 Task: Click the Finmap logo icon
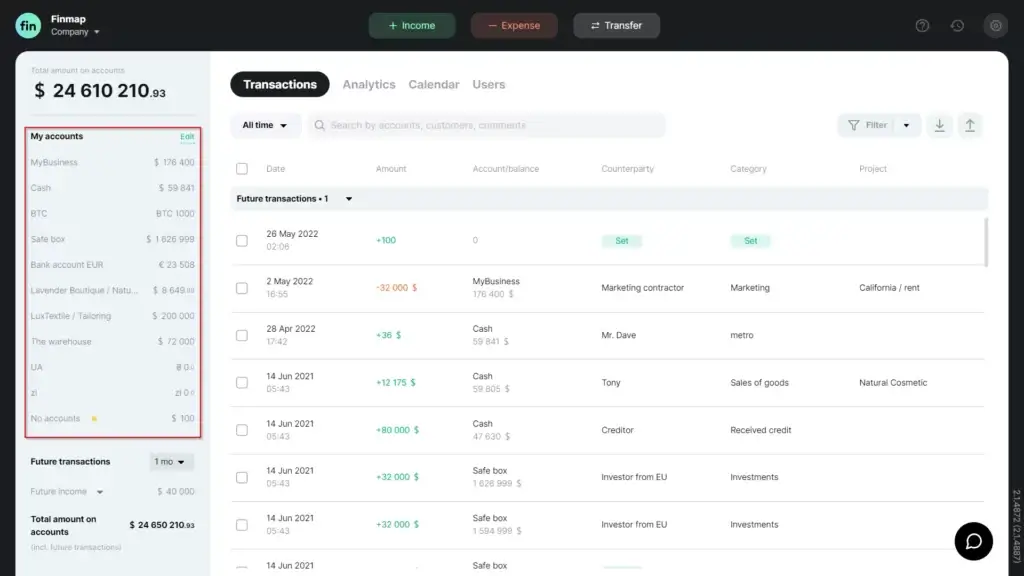(x=28, y=25)
